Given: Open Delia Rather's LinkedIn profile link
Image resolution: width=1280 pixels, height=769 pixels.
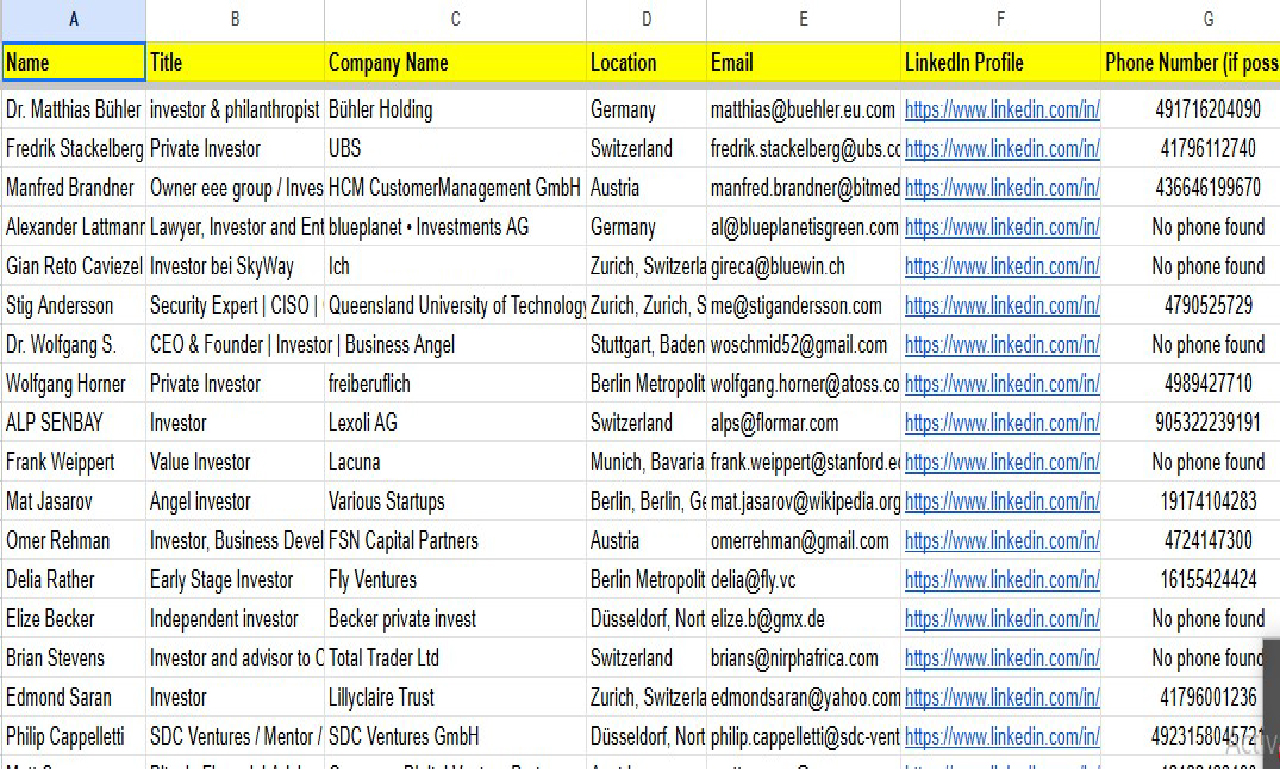Looking at the screenshot, I should [x=1001, y=579].
